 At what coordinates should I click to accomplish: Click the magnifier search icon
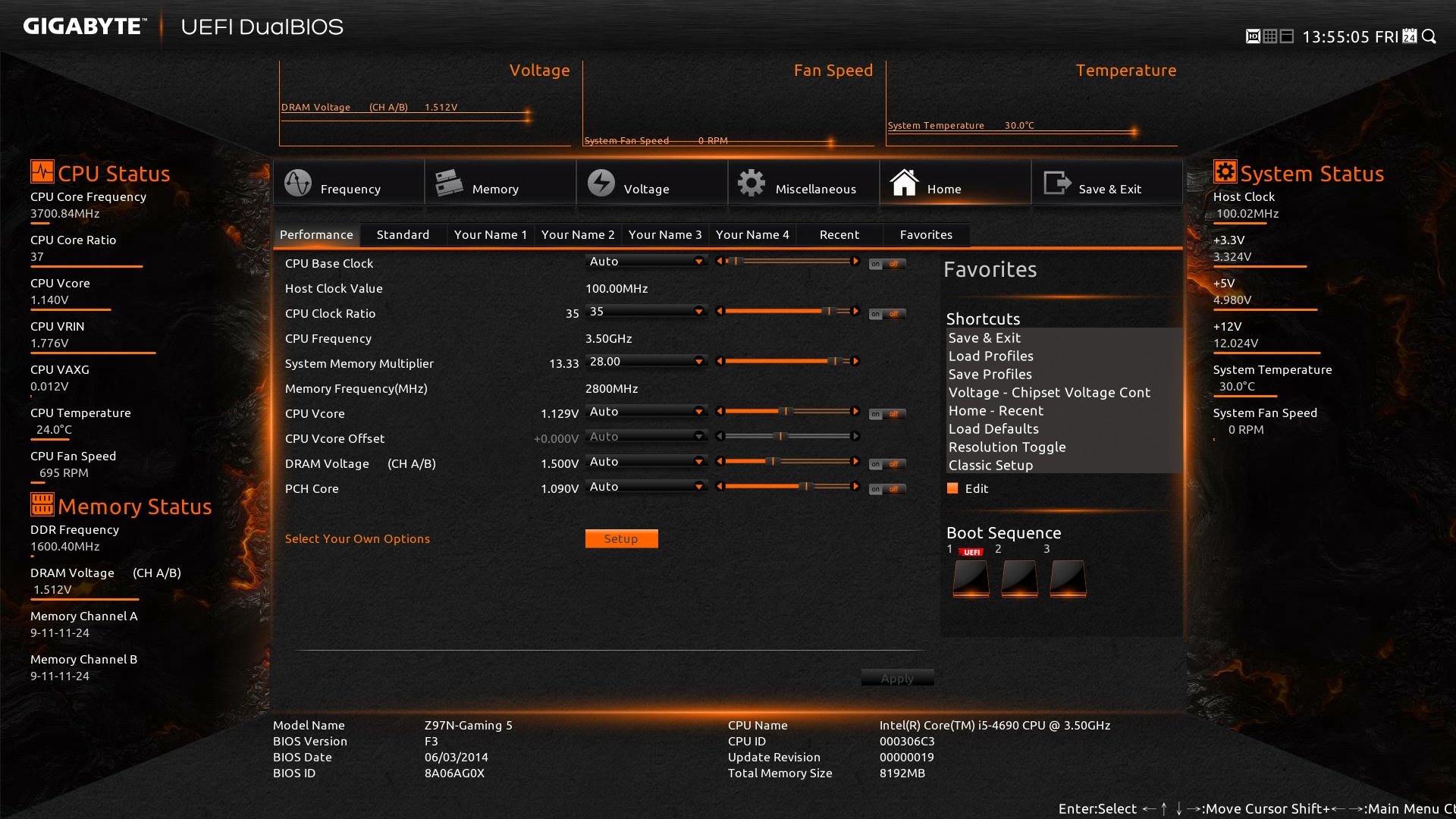(1429, 36)
